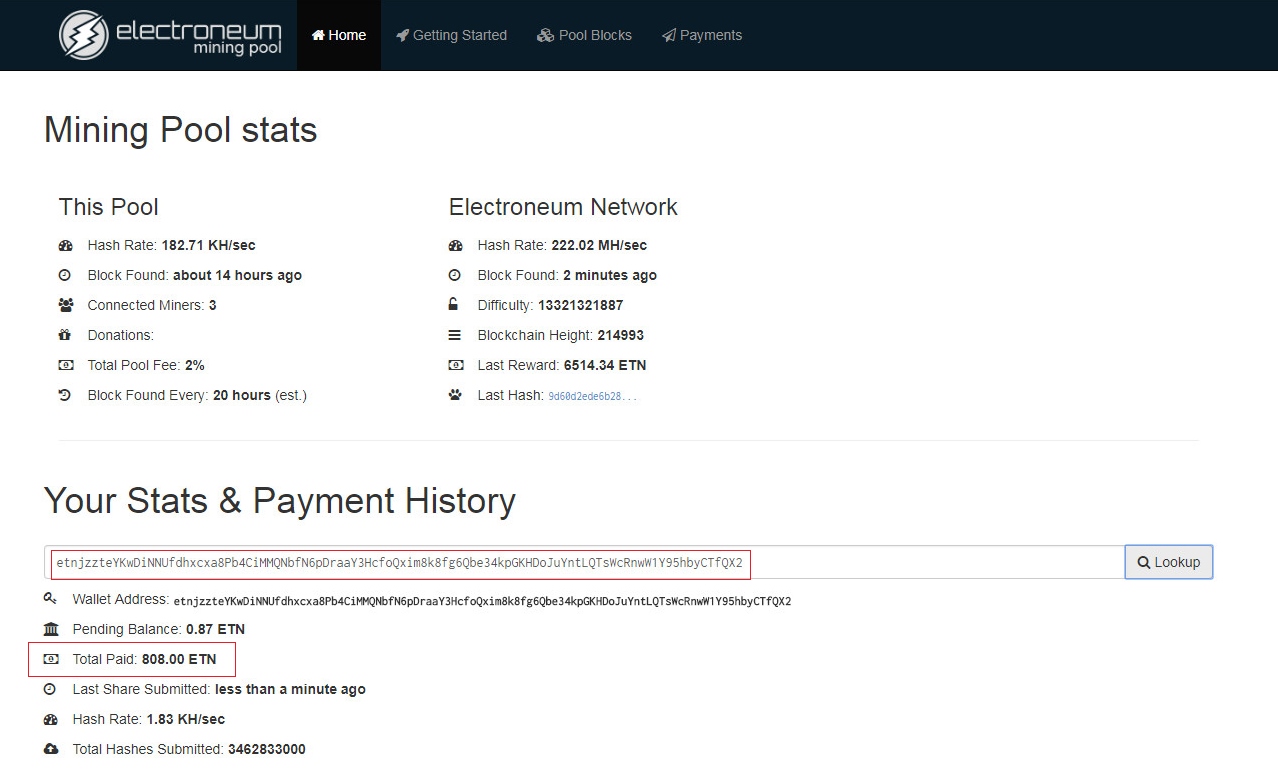Open the Payments tab

[702, 35]
